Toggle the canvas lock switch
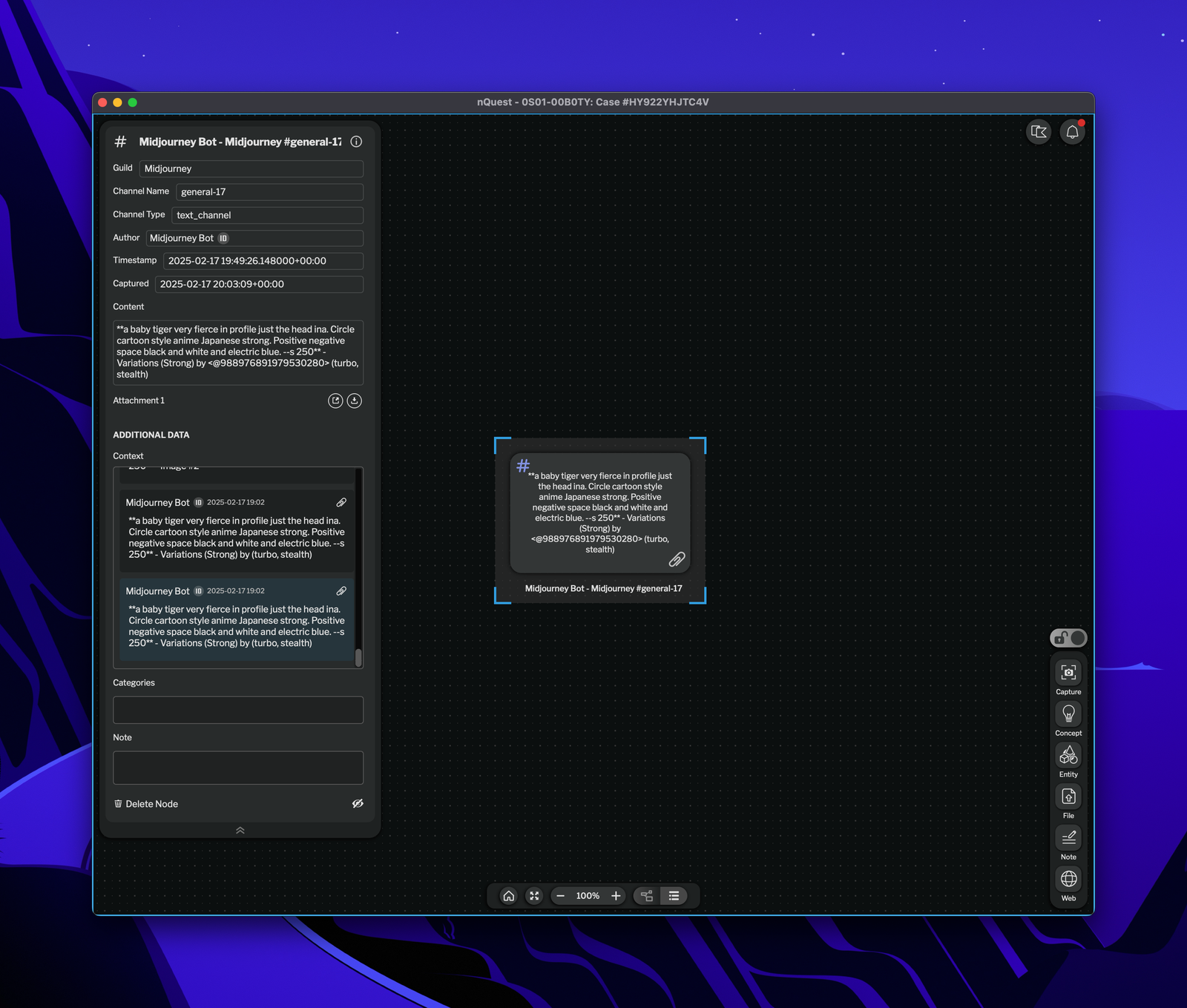Viewport: 1187px width, 1008px height. pyautogui.click(x=1068, y=638)
